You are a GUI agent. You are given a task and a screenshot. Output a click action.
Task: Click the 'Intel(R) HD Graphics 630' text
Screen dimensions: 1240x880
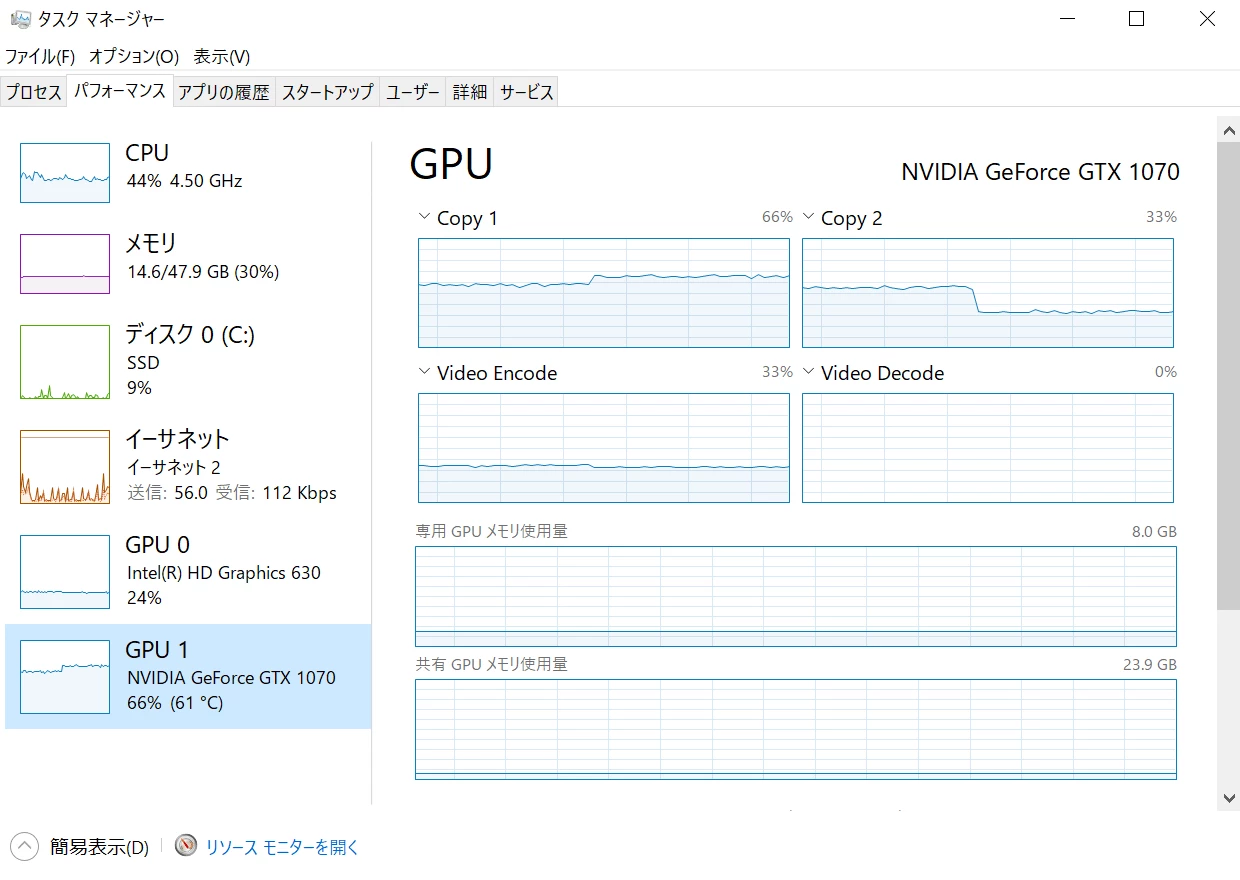tap(224, 573)
